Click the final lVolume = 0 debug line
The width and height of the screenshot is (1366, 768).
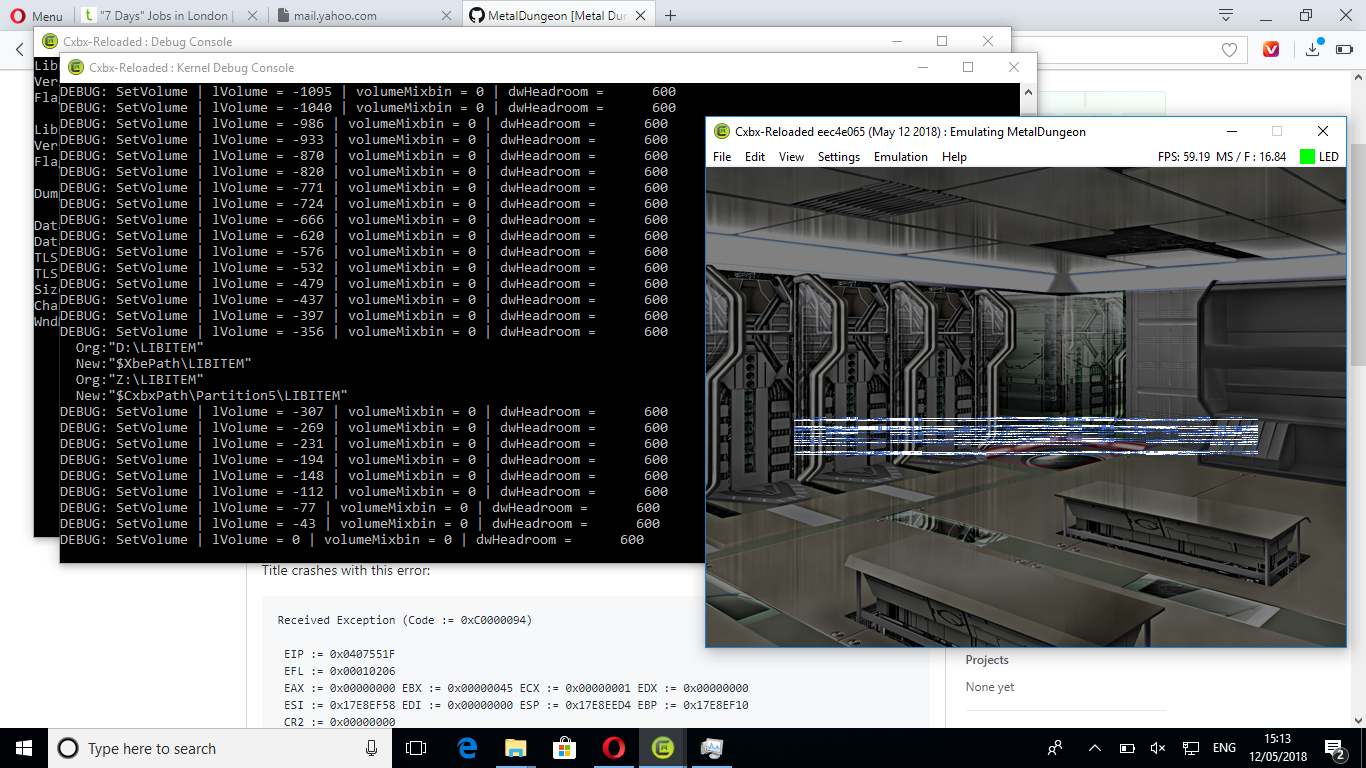click(x=352, y=540)
